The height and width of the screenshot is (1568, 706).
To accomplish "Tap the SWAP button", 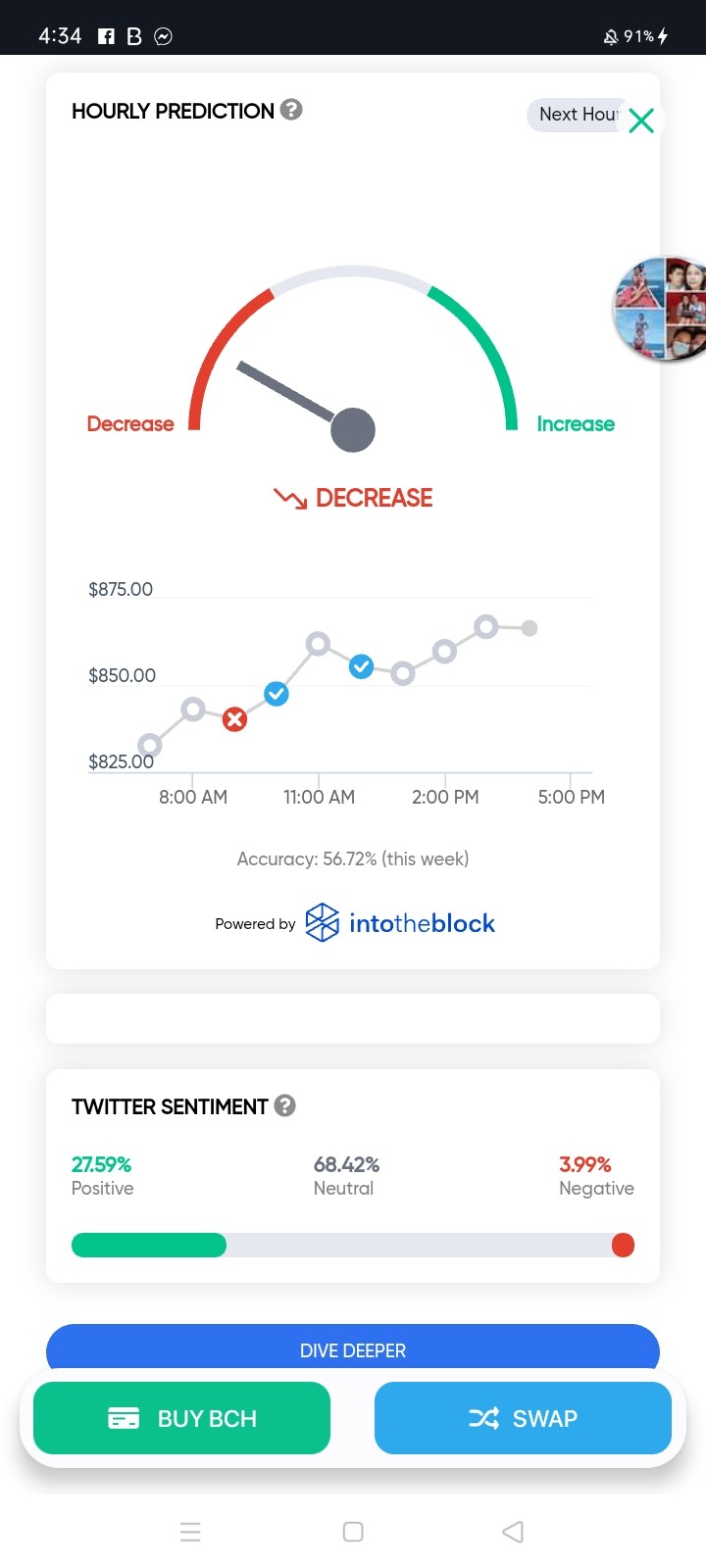I will coord(523,1418).
